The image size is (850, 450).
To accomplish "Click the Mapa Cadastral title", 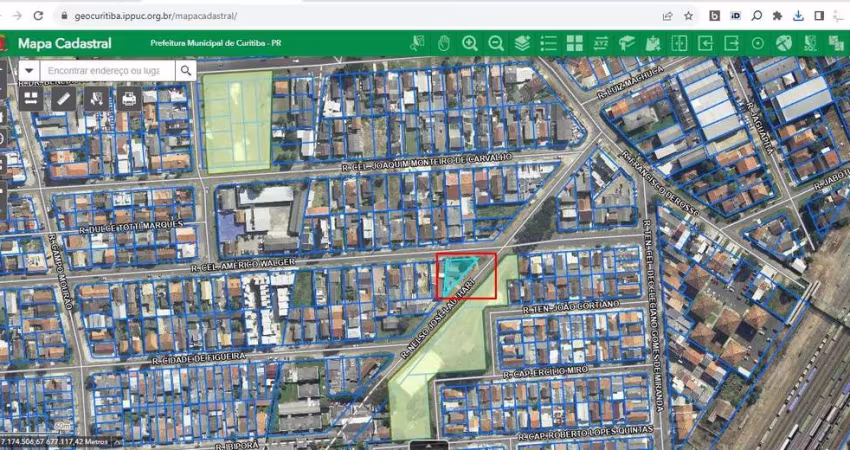I will [x=65, y=43].
